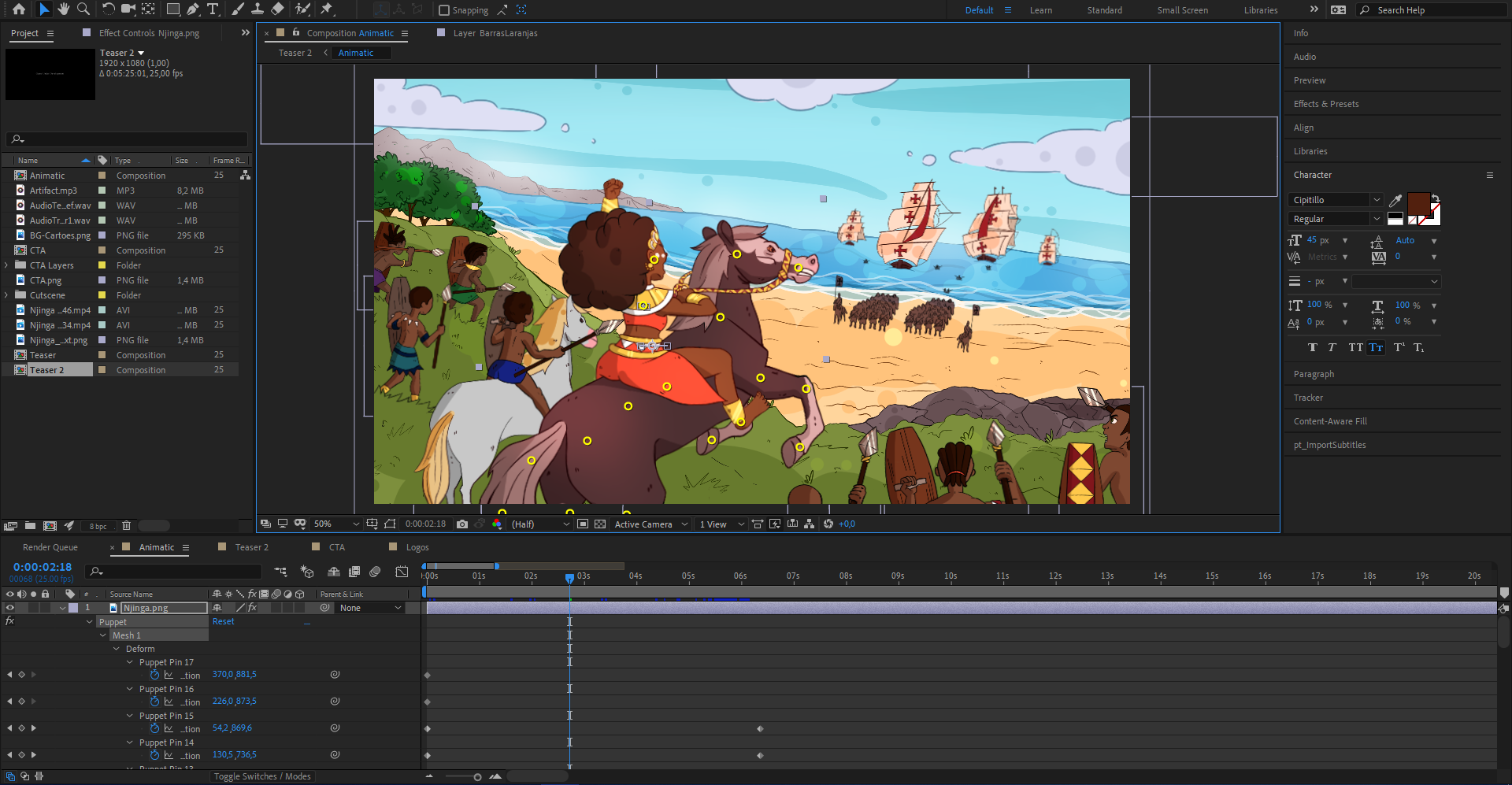
Task: Select the Rectangle shape tool
Action: click(173, 9)
